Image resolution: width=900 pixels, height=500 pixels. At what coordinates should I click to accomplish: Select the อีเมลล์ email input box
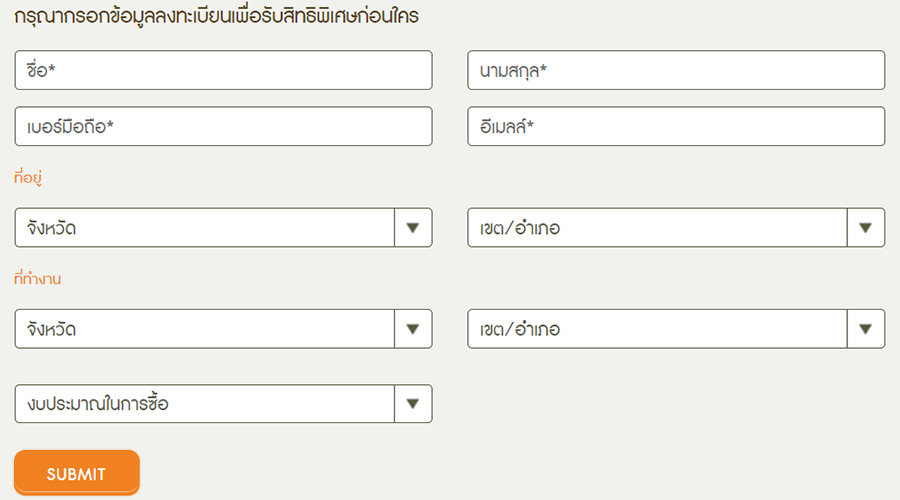point(676,127)
